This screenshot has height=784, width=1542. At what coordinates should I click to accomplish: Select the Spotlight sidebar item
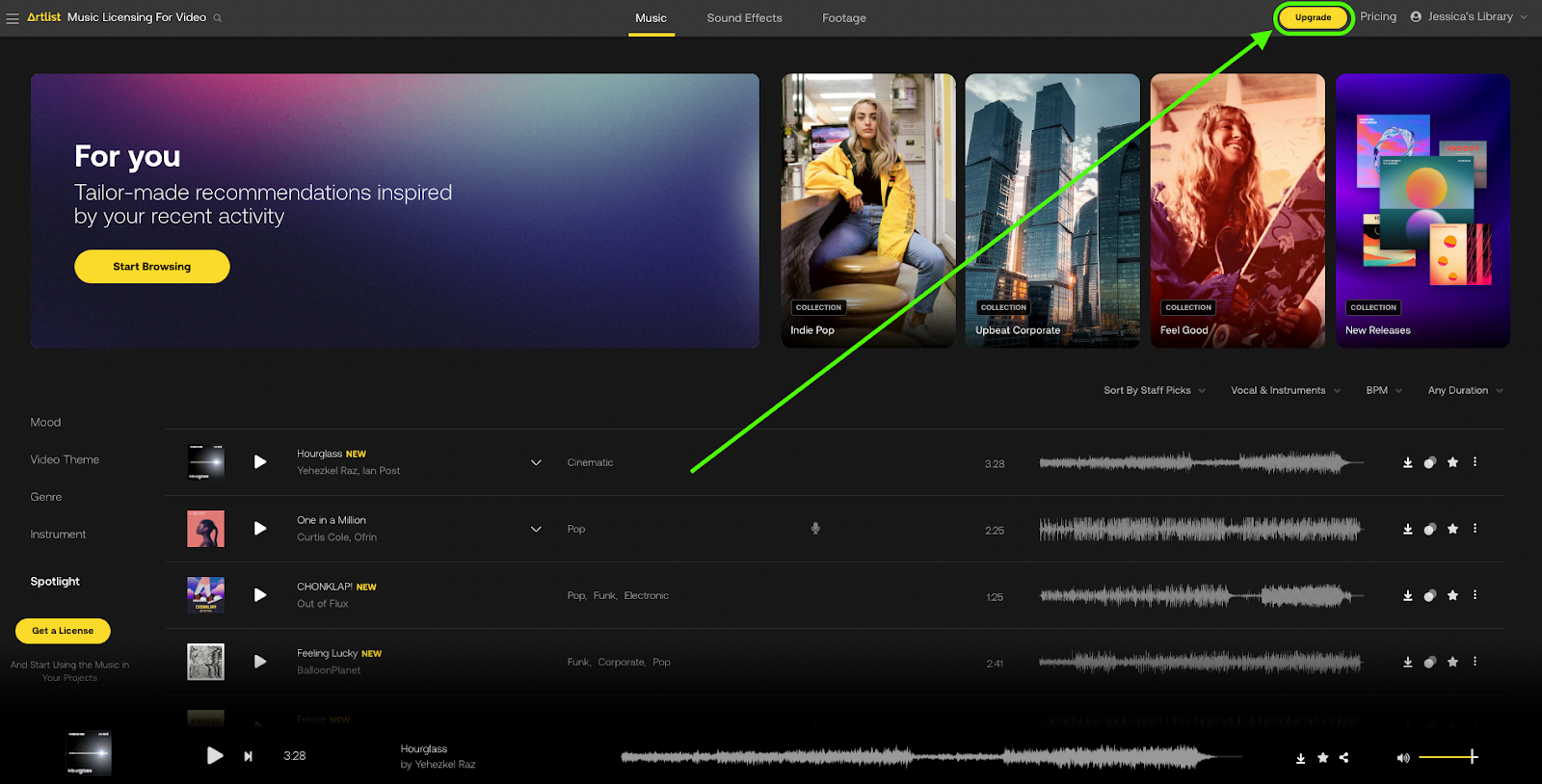[x=55, y=581]
